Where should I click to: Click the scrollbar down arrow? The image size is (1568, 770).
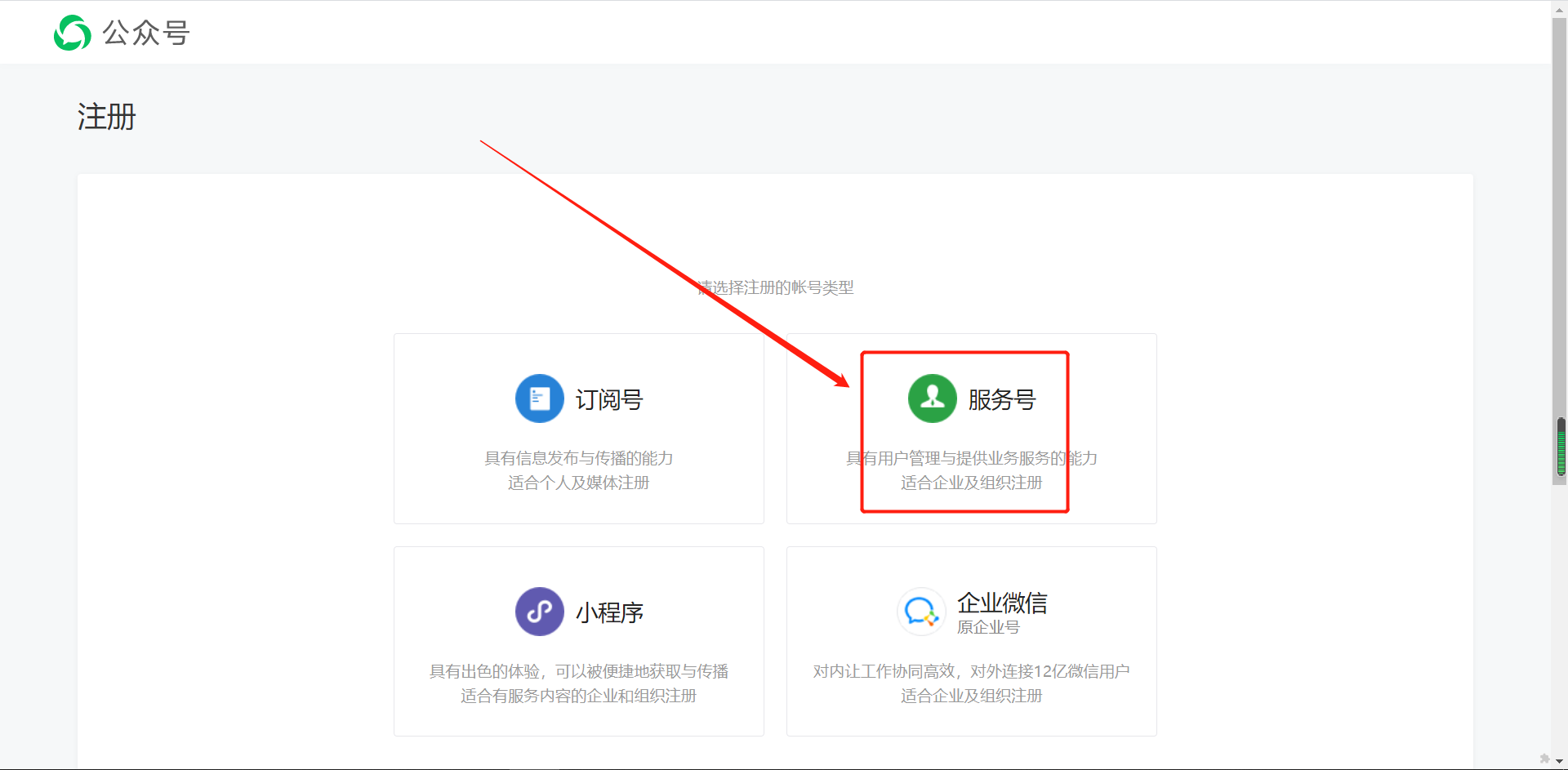tap(1559, 761)
